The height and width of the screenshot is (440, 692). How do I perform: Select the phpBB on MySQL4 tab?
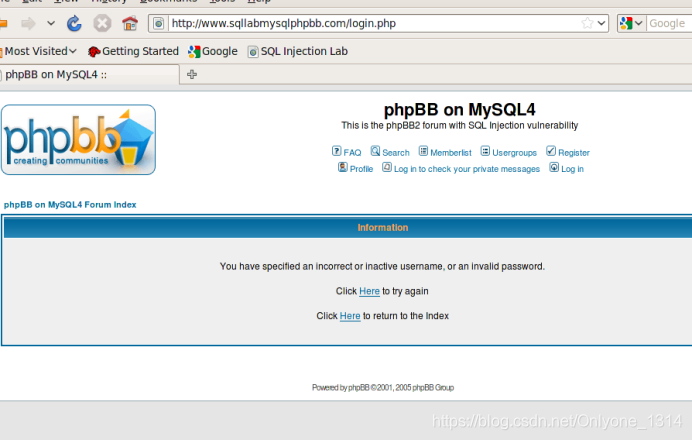(88, 75)
